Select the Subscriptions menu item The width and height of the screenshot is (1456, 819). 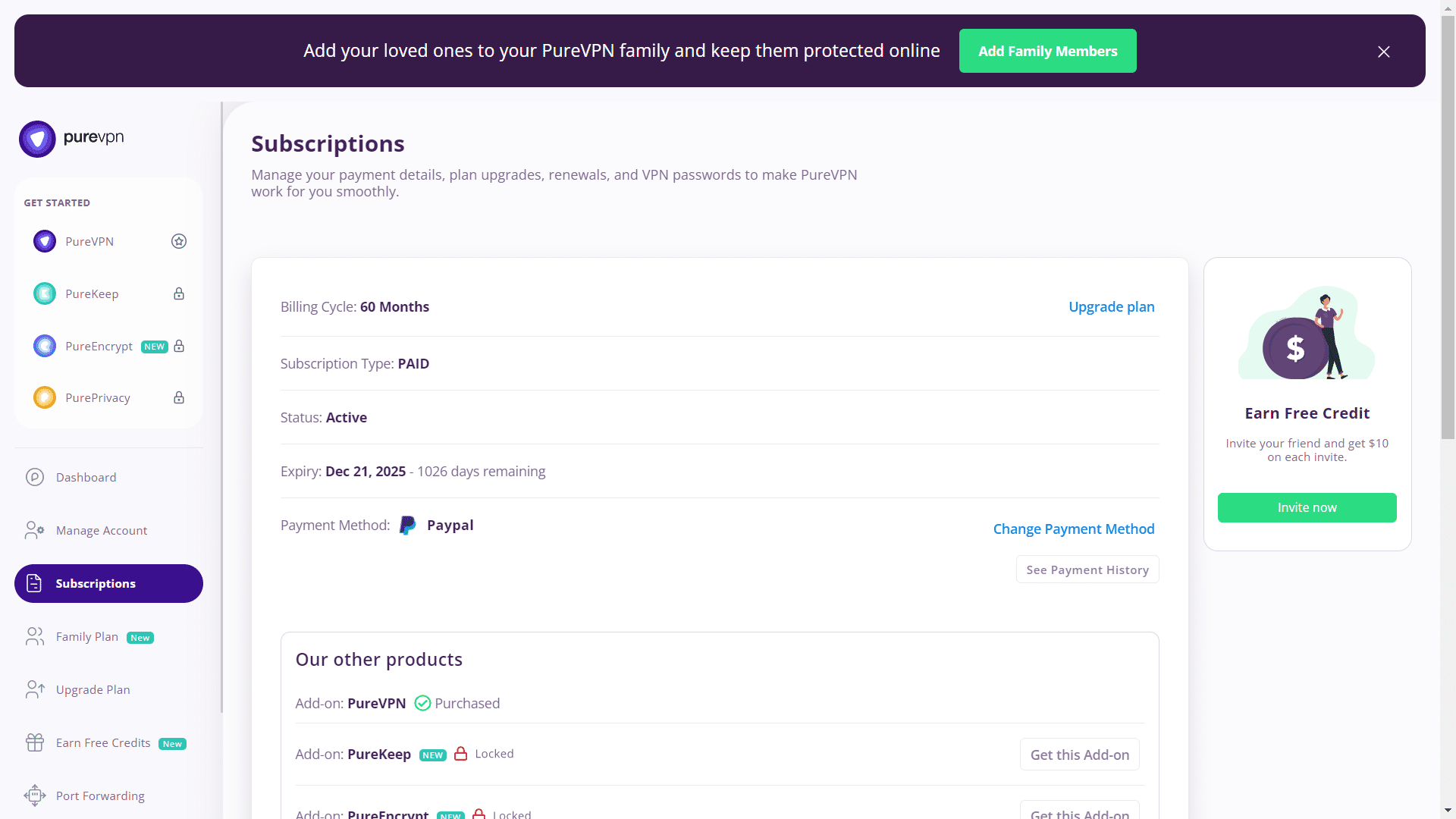pyautogui.click(x=108, y=583)
